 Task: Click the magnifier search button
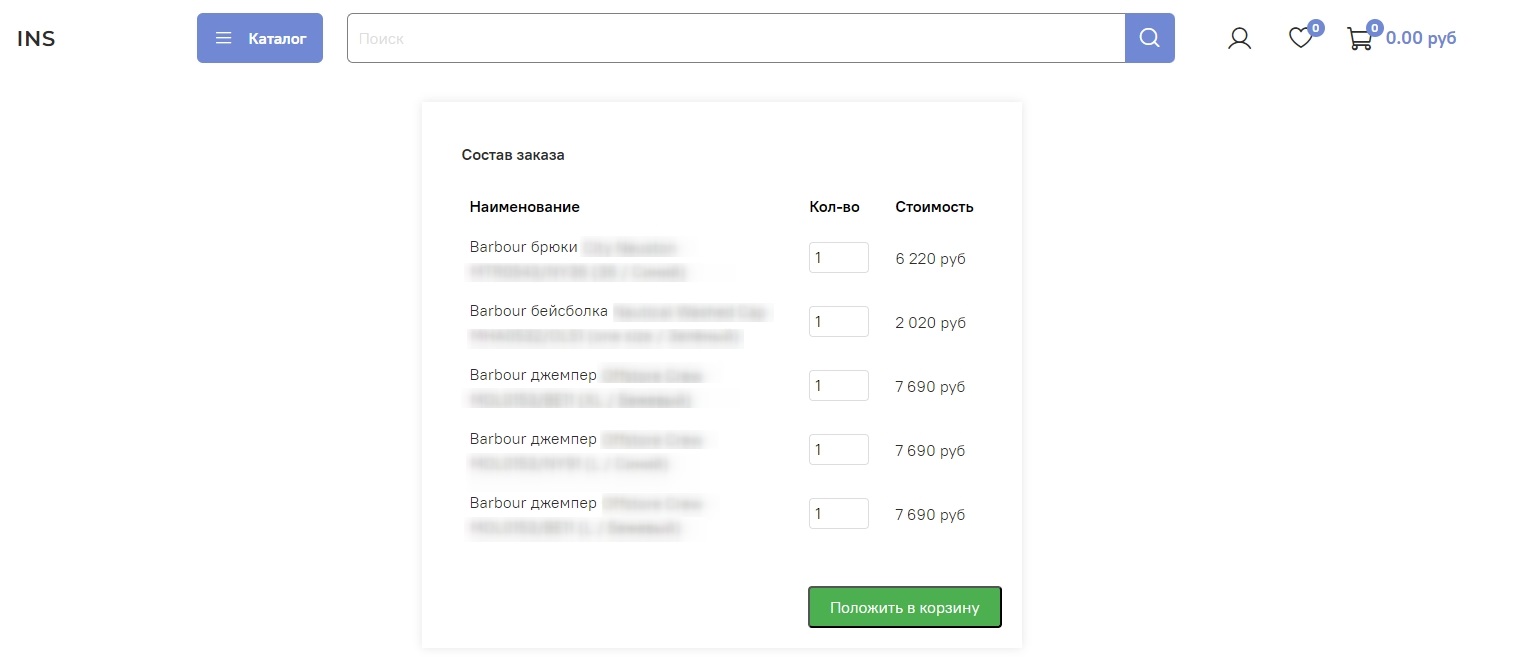coord(1149,38)
